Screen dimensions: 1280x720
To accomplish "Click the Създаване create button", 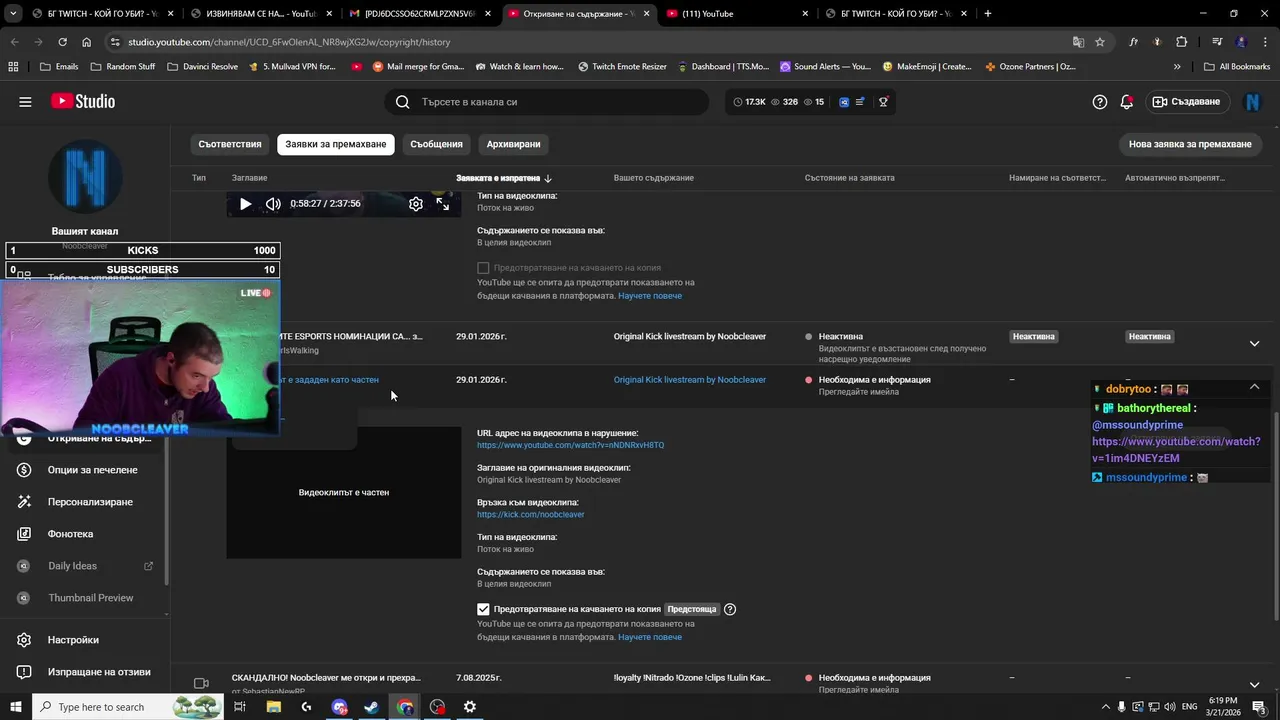I will pos(1186,102).
